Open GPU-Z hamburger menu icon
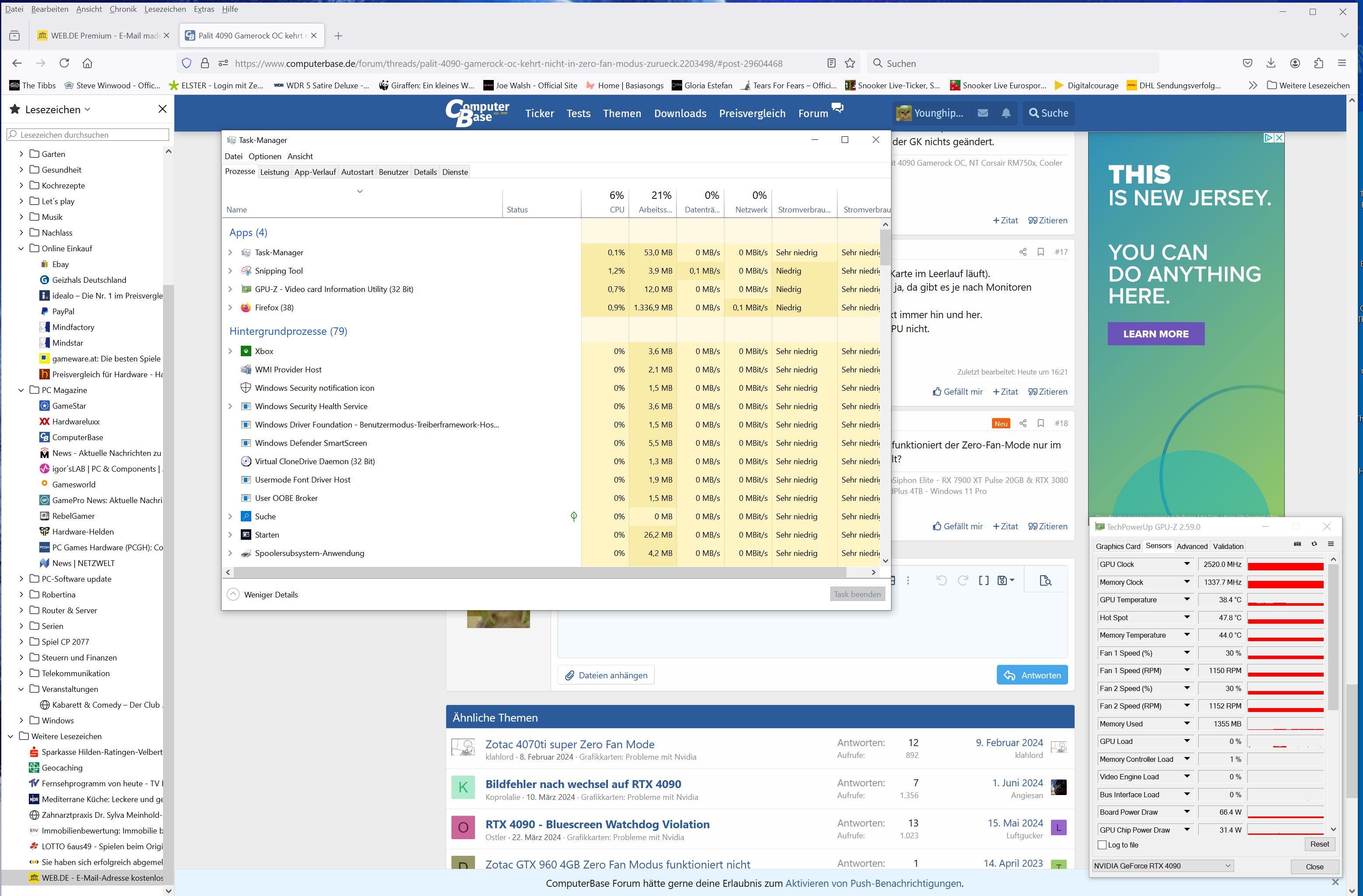1363x896 pixels. click(x=1331, y=544)
